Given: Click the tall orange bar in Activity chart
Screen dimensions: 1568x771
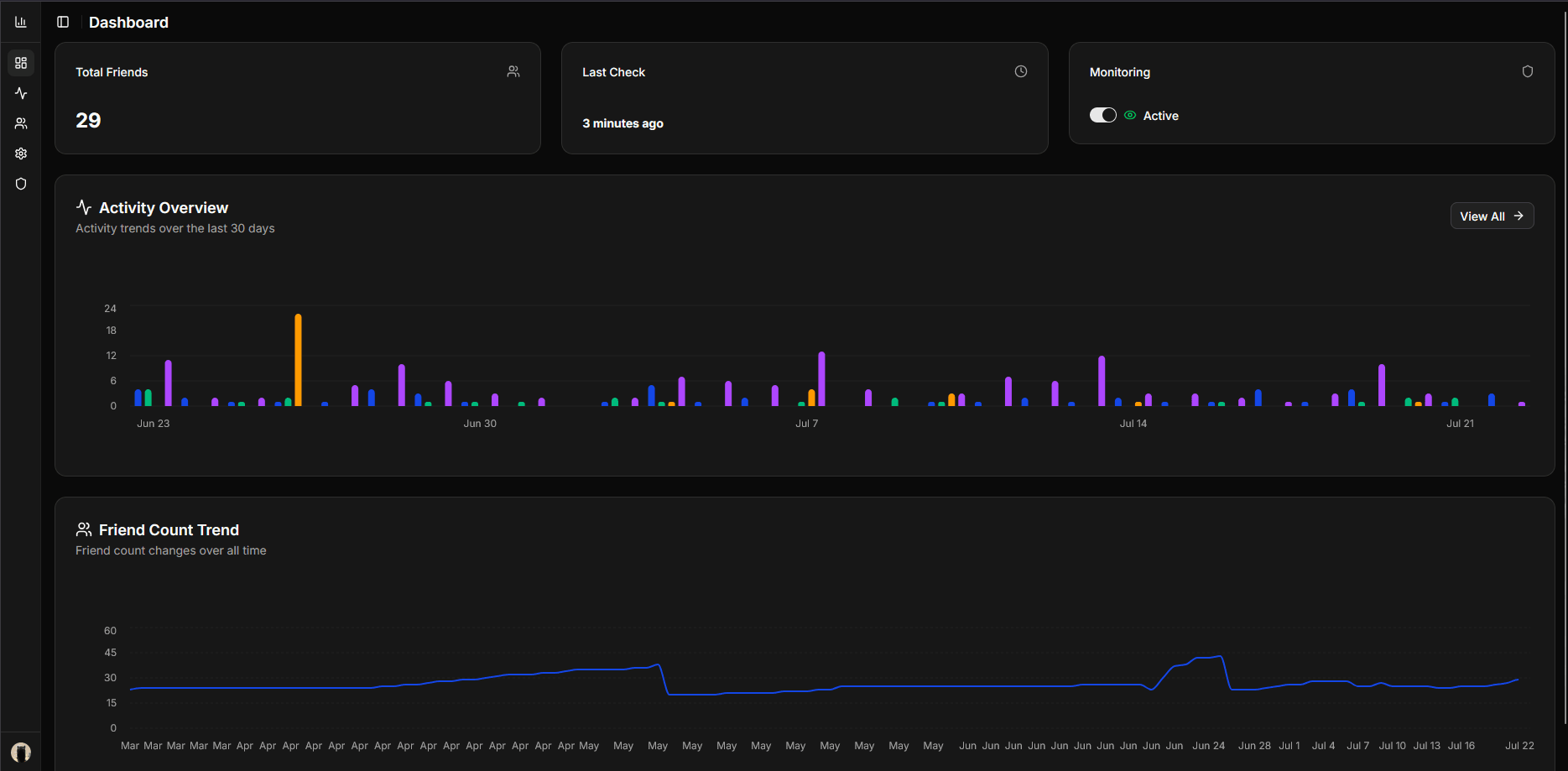Looking at the screenshot, I should [298, 361].
